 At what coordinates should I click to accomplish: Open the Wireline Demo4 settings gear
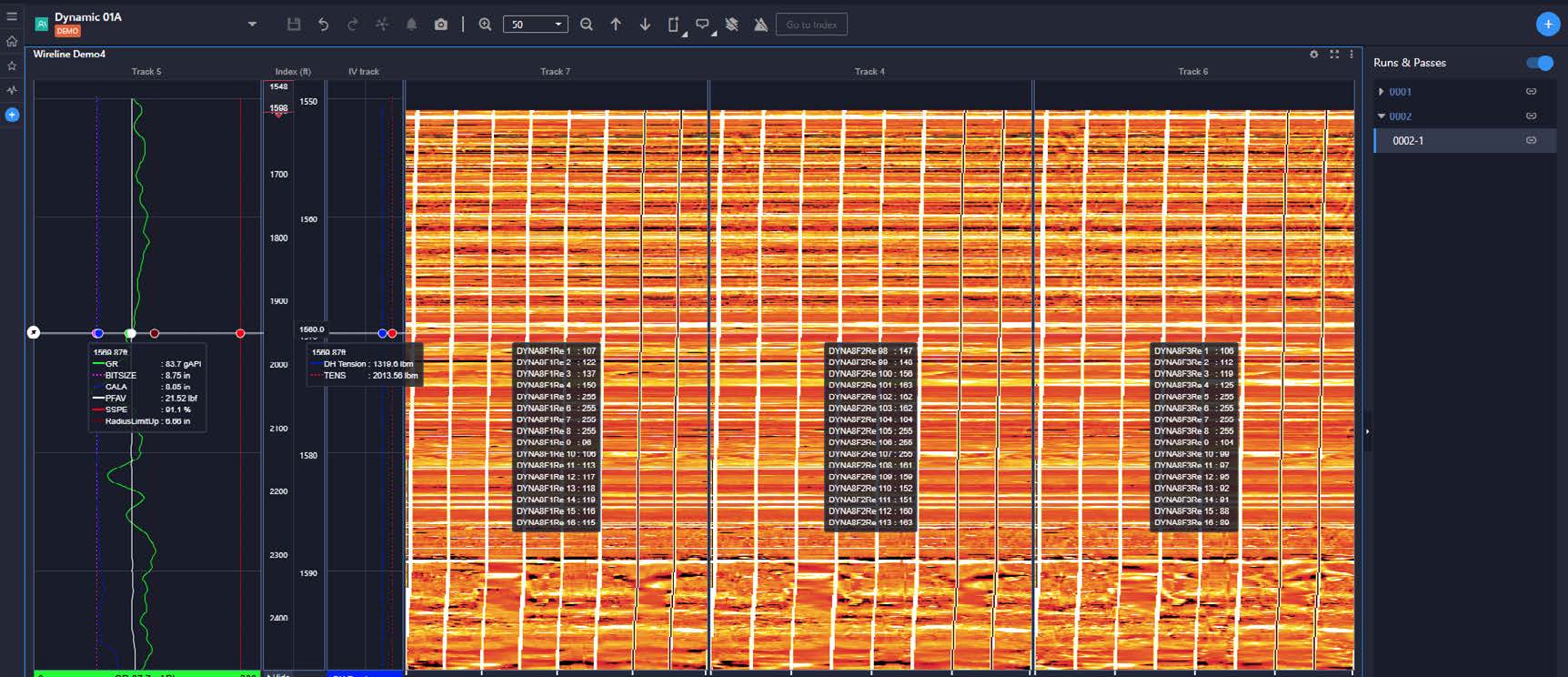point(1313,55)
